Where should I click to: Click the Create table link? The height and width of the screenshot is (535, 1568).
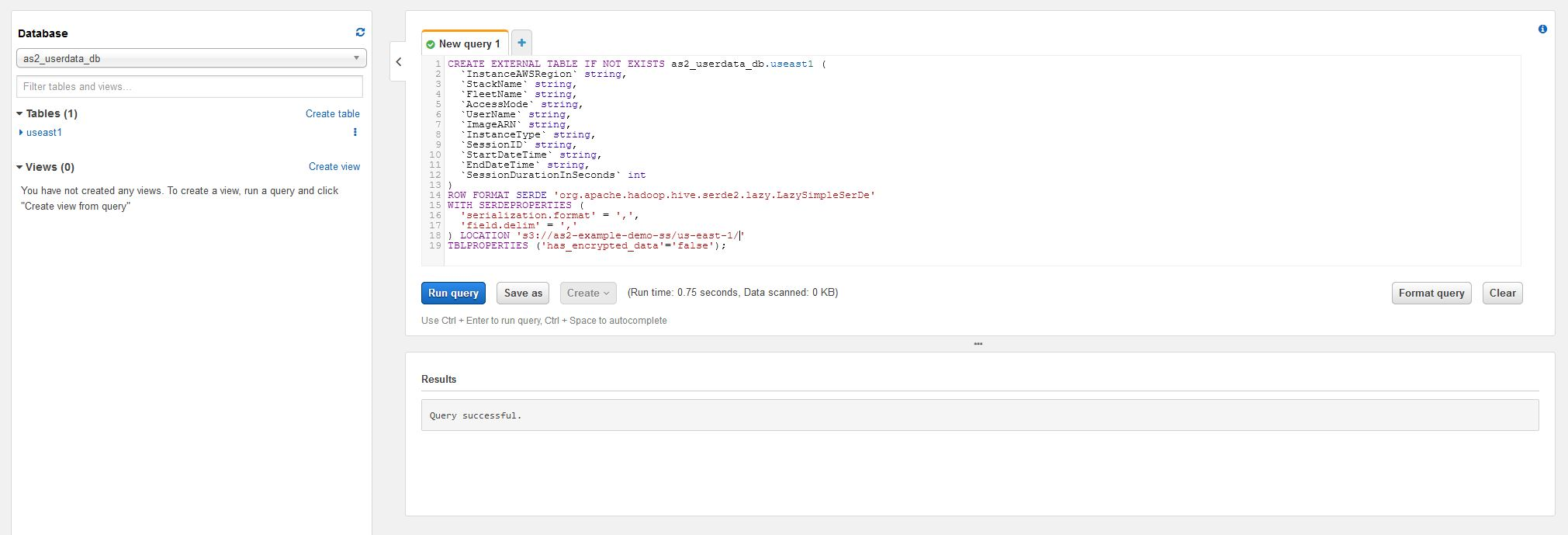tap(332, 113)
